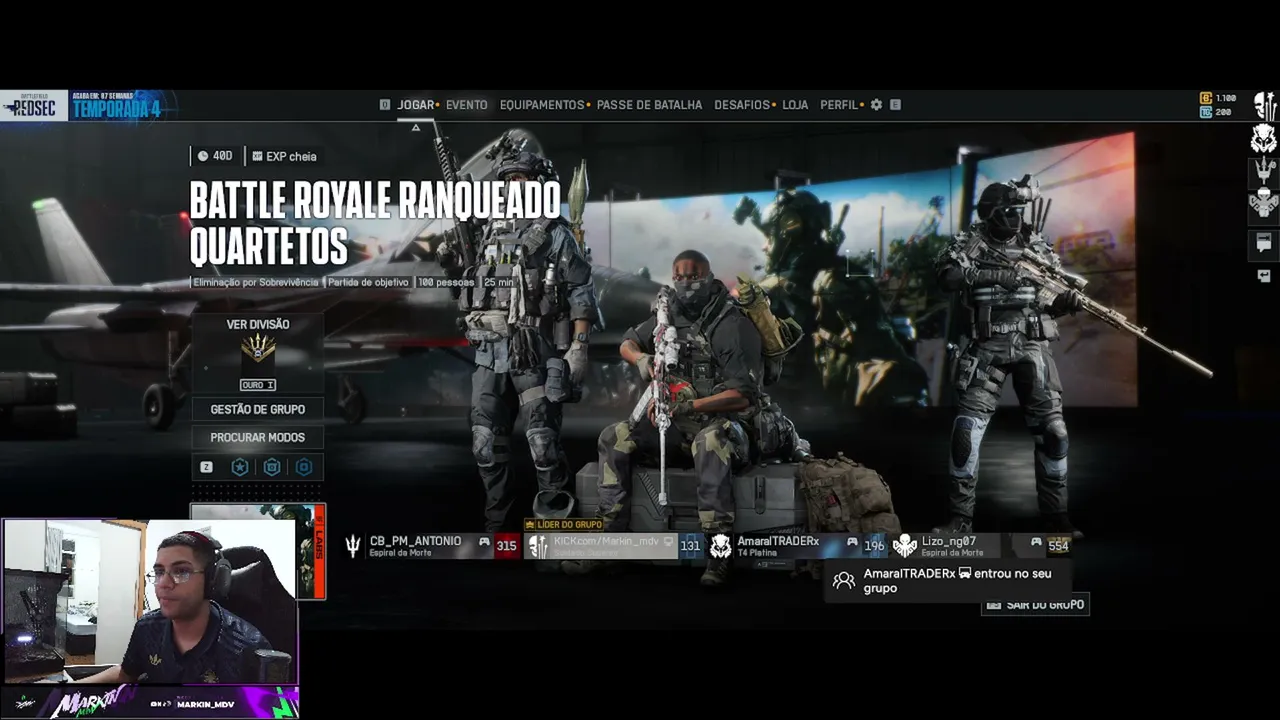Open settings gear icon in top menu

(x=876, y=105)
